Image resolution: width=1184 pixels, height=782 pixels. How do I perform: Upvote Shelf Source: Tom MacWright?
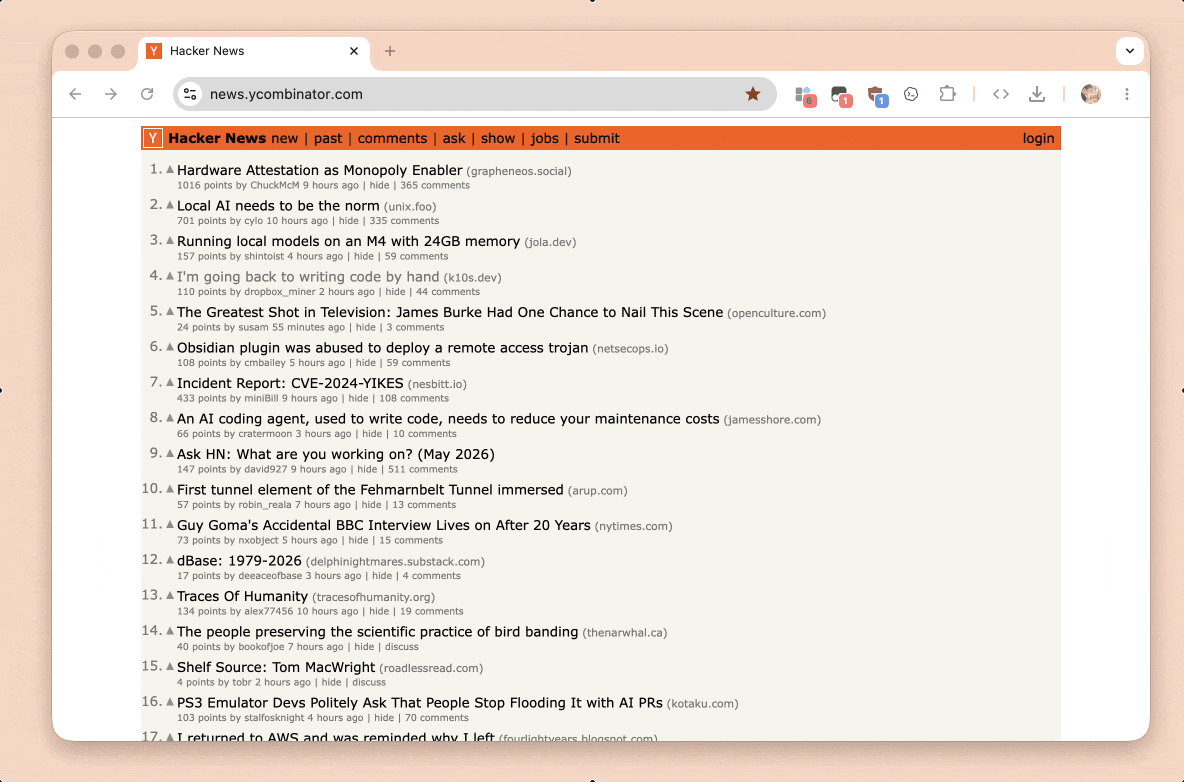coord(170,667)
